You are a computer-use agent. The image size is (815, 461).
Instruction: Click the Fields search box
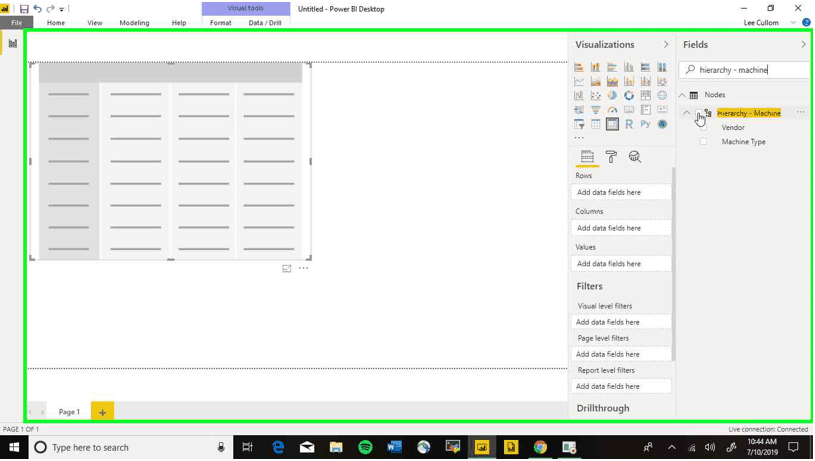click(x=744, y=70)
